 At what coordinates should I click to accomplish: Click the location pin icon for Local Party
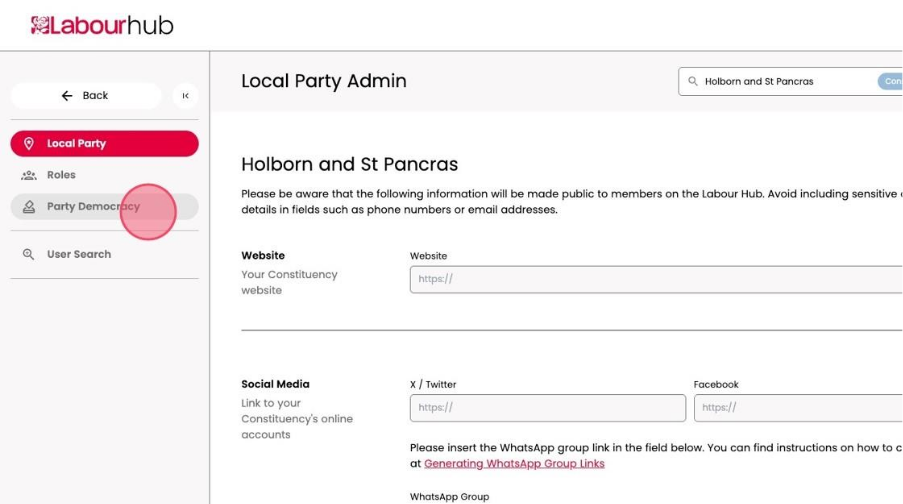28,144
